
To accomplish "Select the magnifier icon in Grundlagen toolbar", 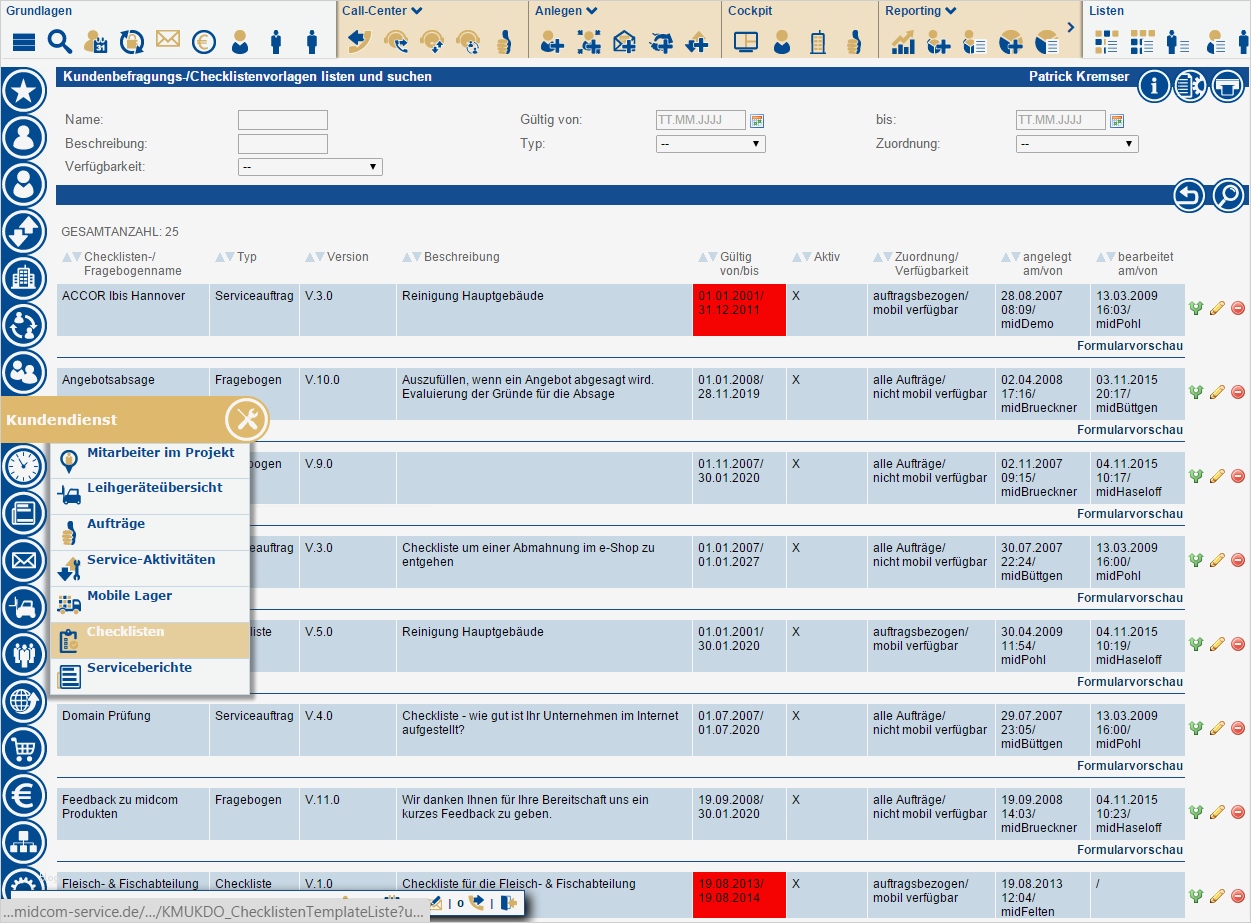I will [59, 42].
